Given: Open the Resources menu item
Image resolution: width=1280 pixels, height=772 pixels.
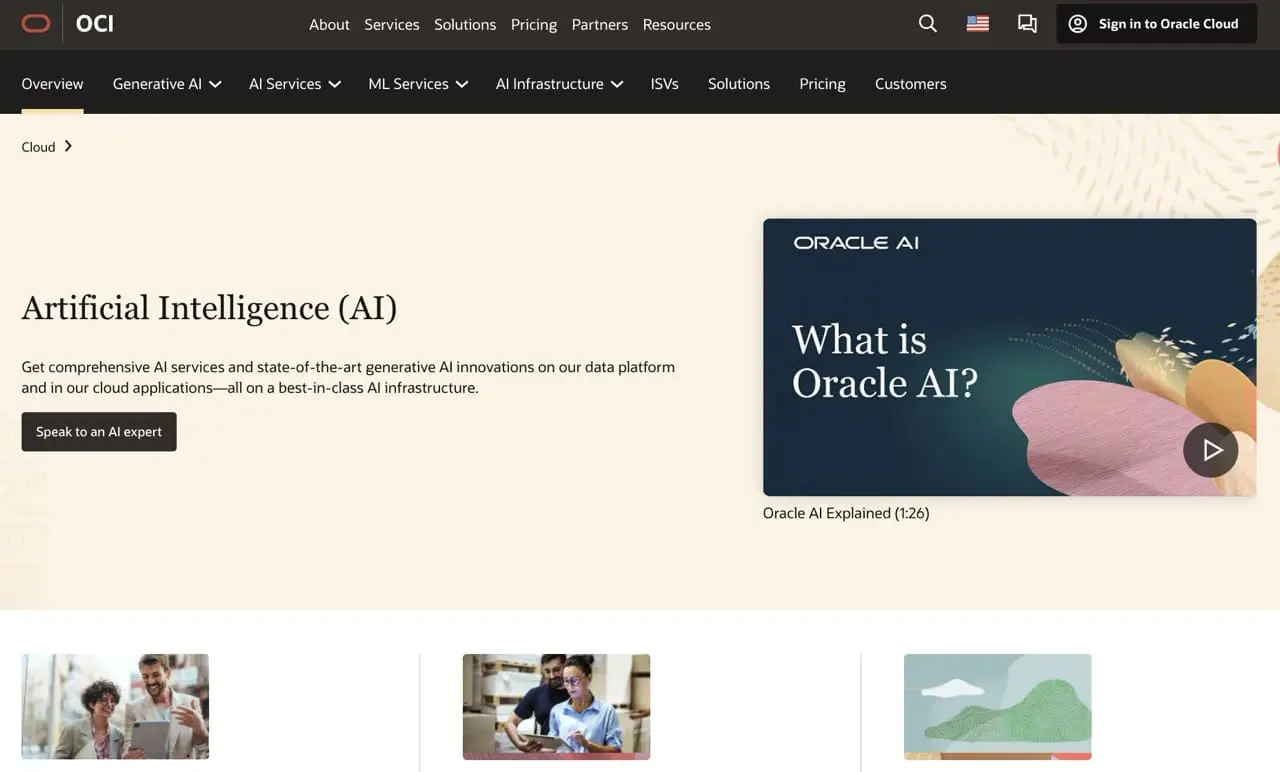Looking at the screenshot, I should 676,24.
